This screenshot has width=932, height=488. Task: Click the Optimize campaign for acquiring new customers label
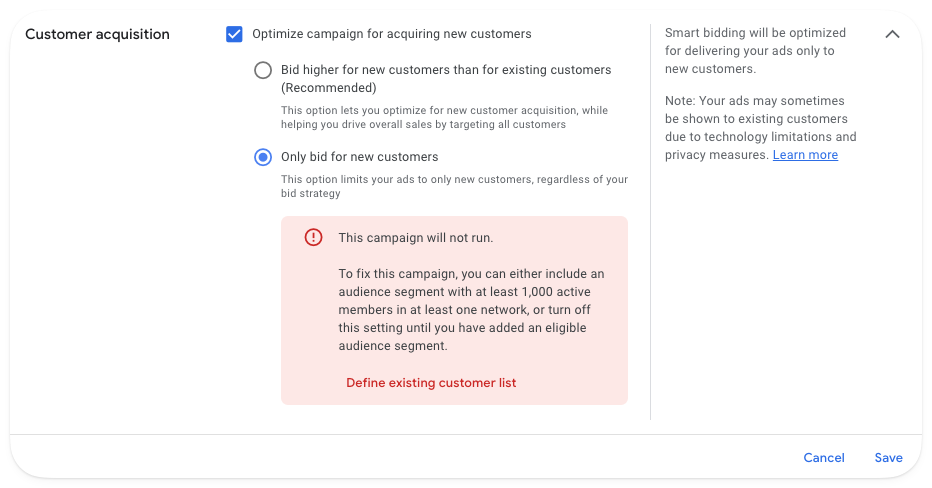[x=391, y=34]
